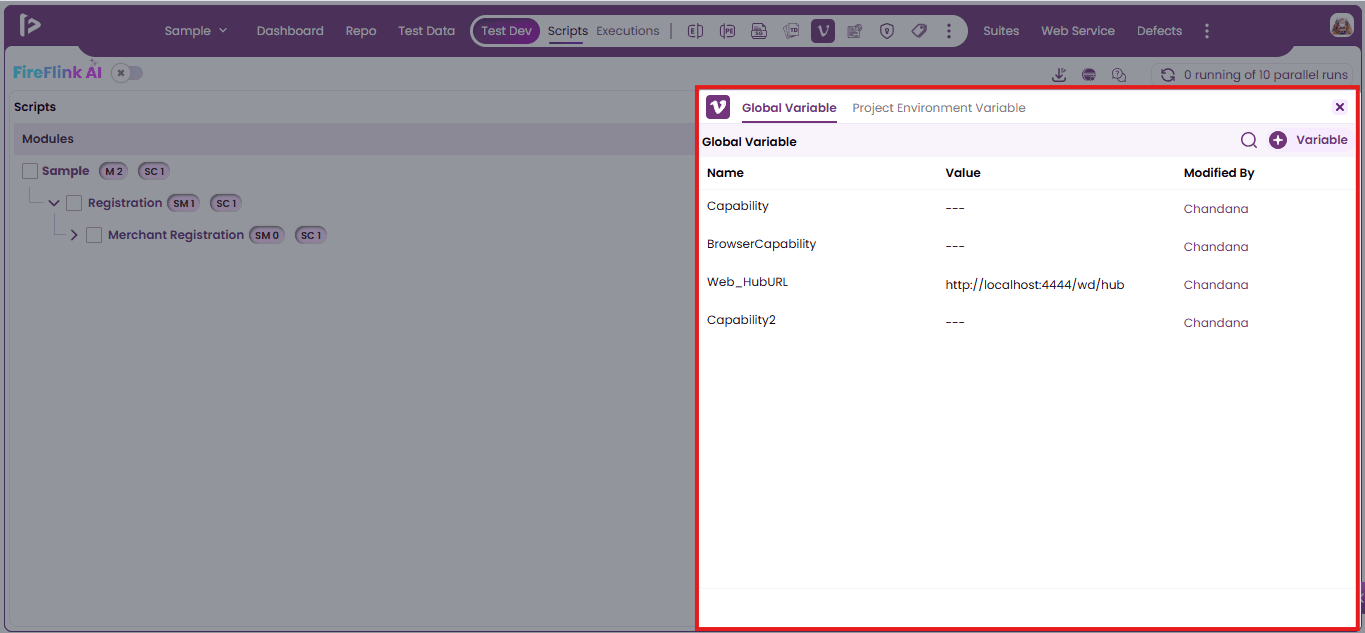Check the Merchant Registration checkbox
The width and height of the screenshot is (1365, 633).
tap(94, 235)
